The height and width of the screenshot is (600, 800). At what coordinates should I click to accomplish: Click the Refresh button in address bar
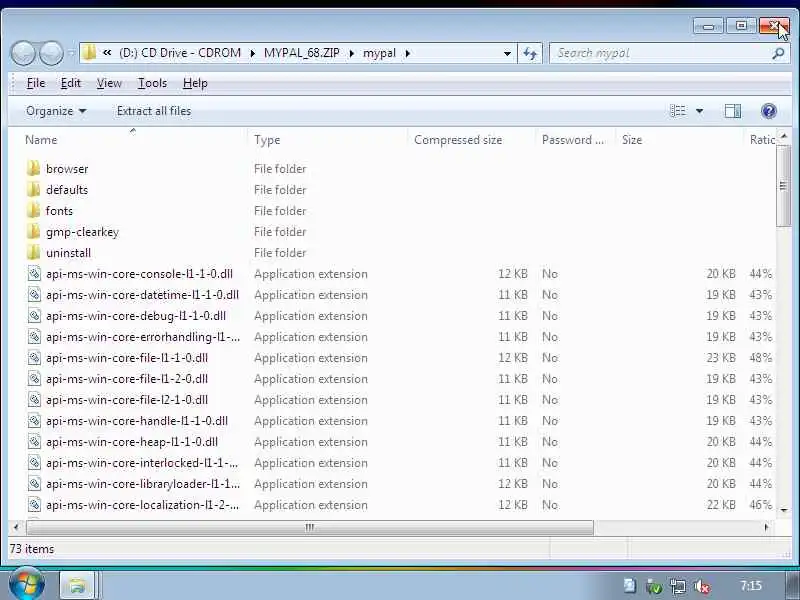click(530, 53)
